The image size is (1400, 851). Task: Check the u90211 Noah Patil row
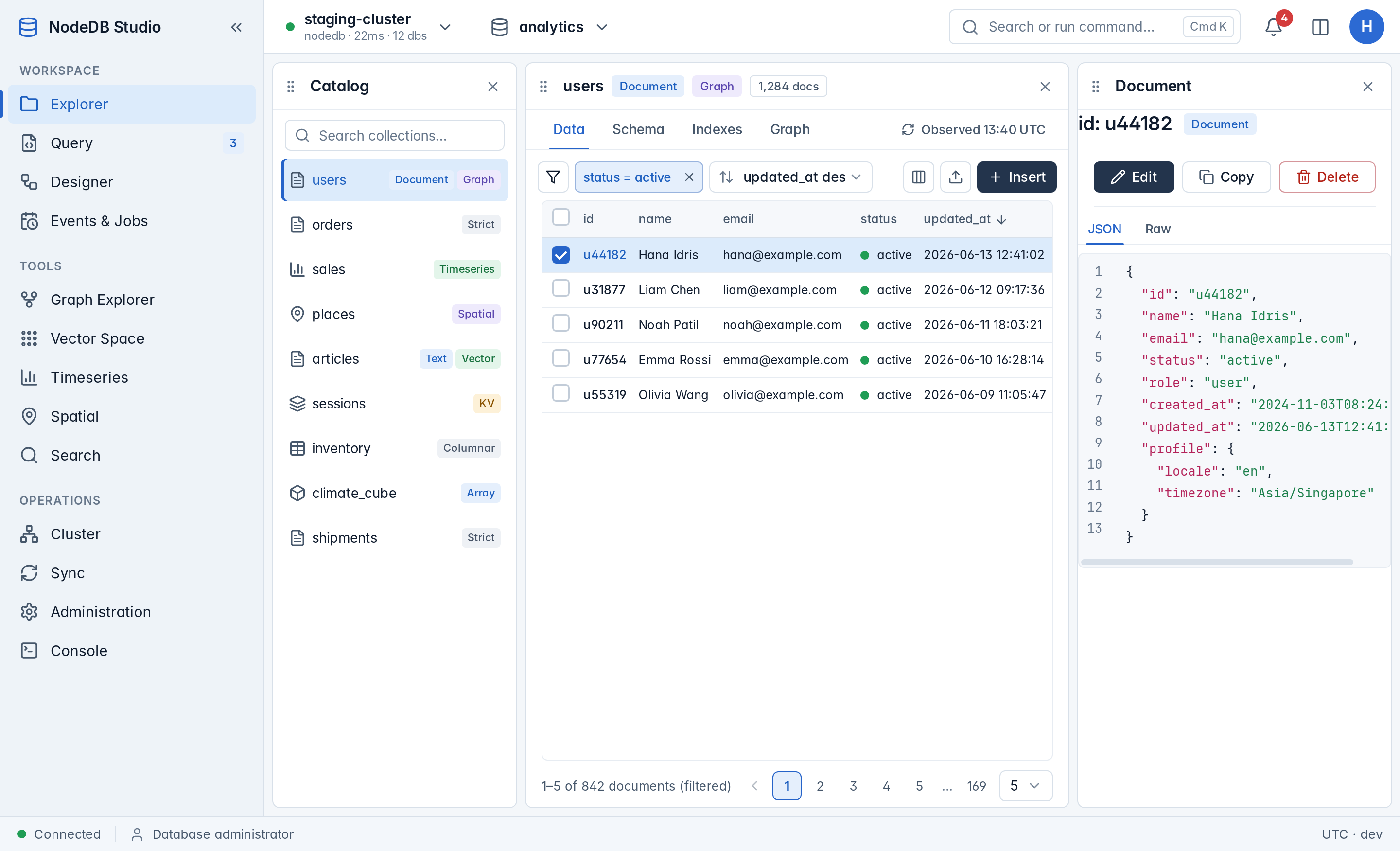(x=560, y=323)
